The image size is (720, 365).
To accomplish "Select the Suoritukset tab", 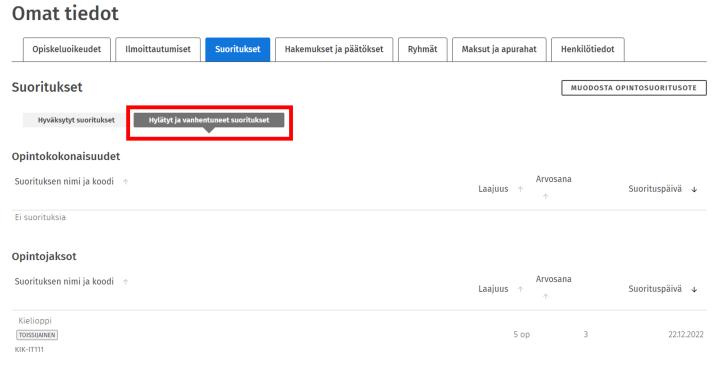I will click(x=238, y=49).
